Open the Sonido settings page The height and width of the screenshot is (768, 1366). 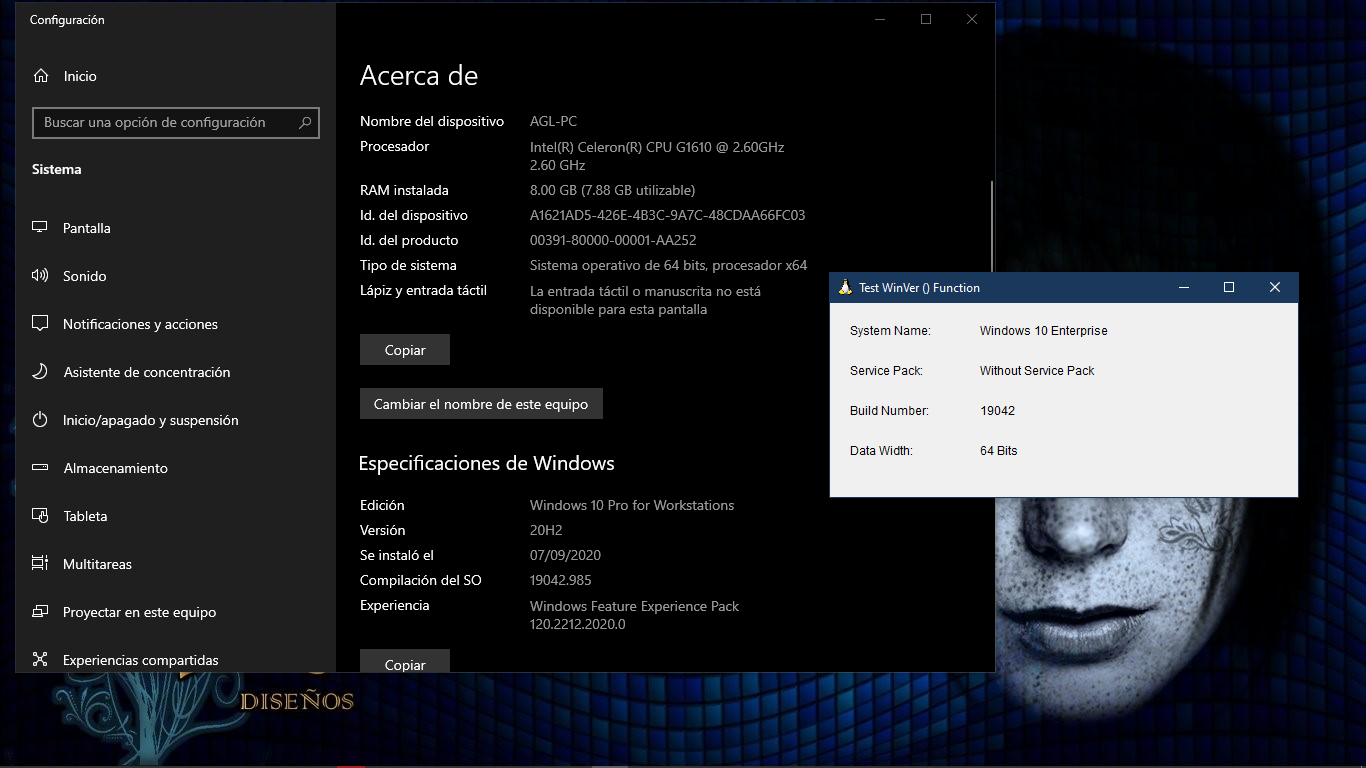[x=176, y=276]
